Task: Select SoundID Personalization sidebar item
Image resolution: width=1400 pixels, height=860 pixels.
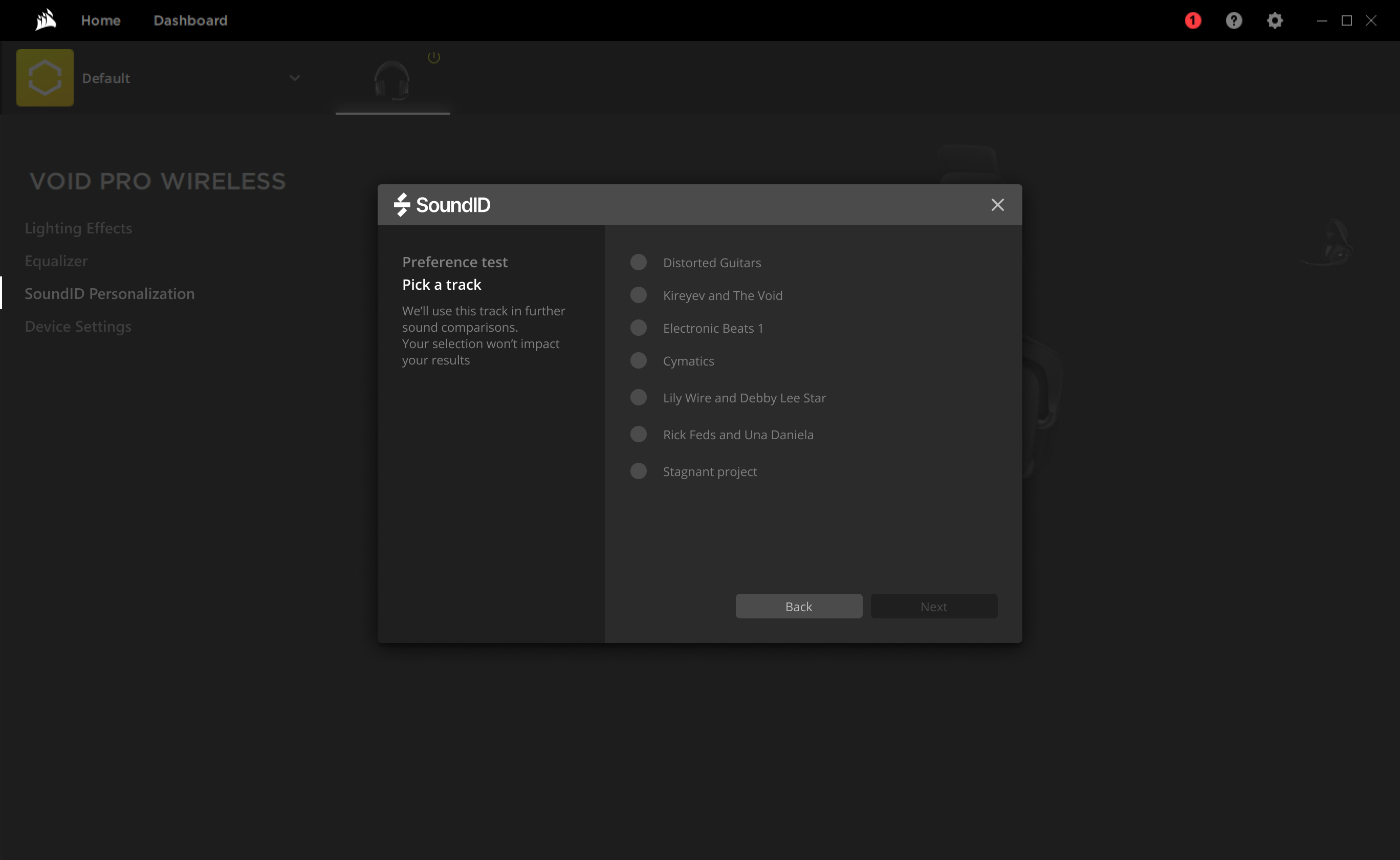Action: (x=110, y=293)
